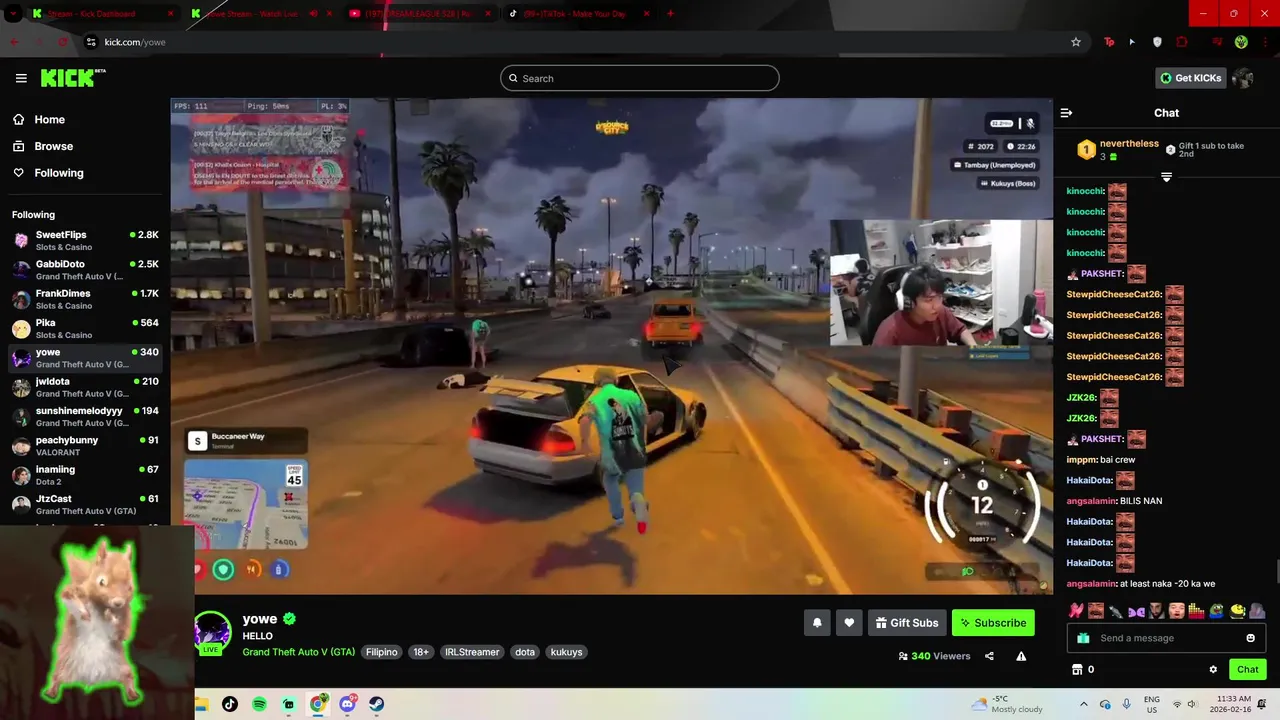Open the Kick hamburger sidebar menu
Screen dimensions: 1280x720
[x=21, y=78]
